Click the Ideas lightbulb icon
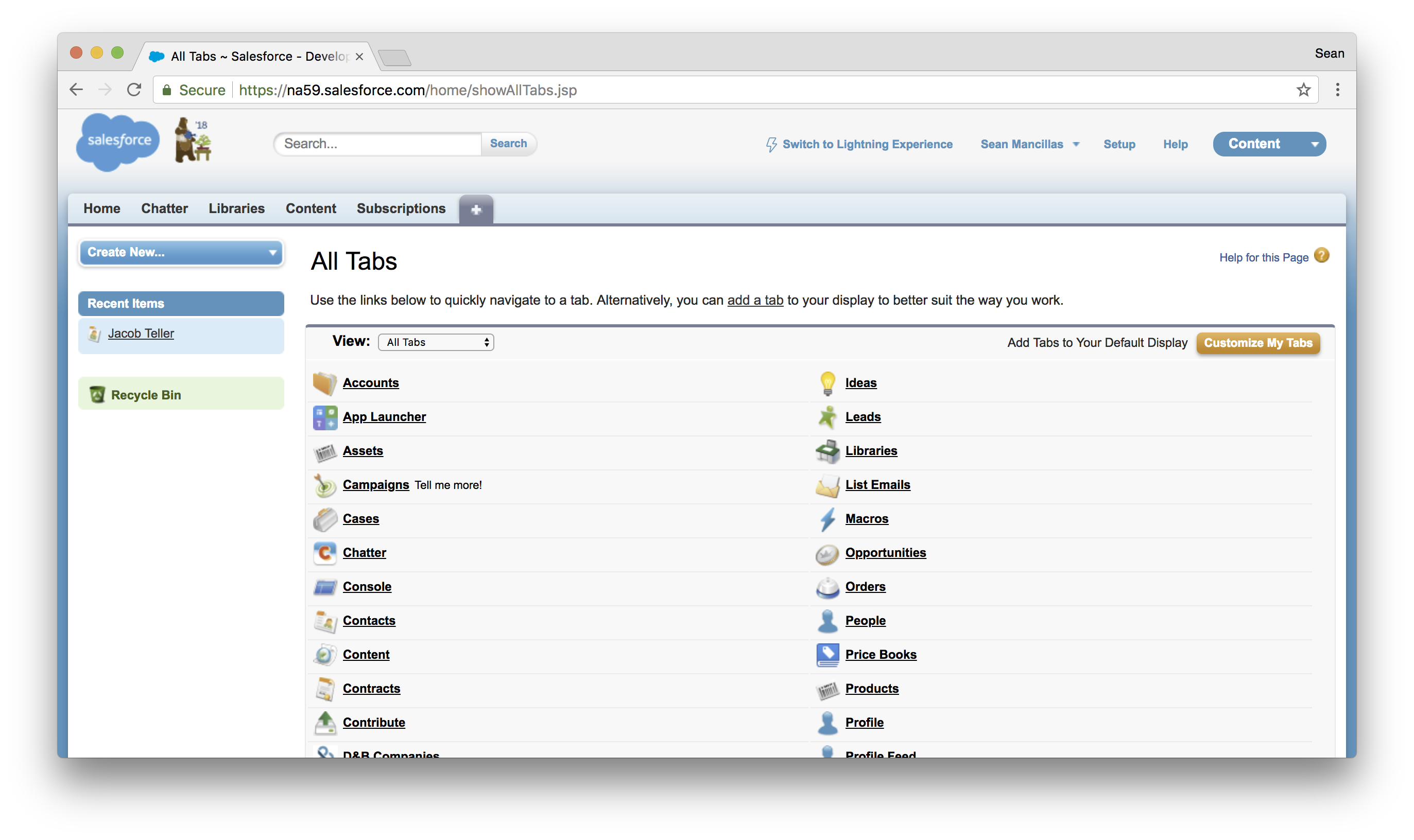The width and height of the screenshot is (1414, 840). (827, 383)
